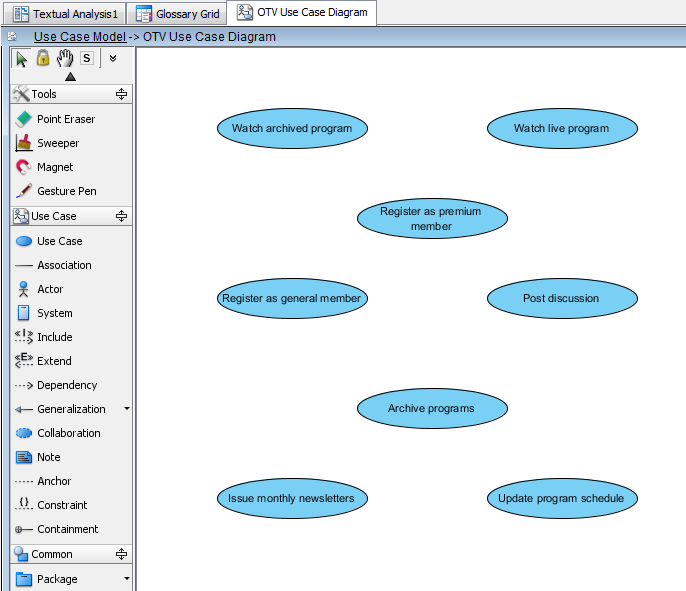The width and height of the screenshot is (686, 591).
Task: Toggle the padlock lock tool
Action: point(43,58)
